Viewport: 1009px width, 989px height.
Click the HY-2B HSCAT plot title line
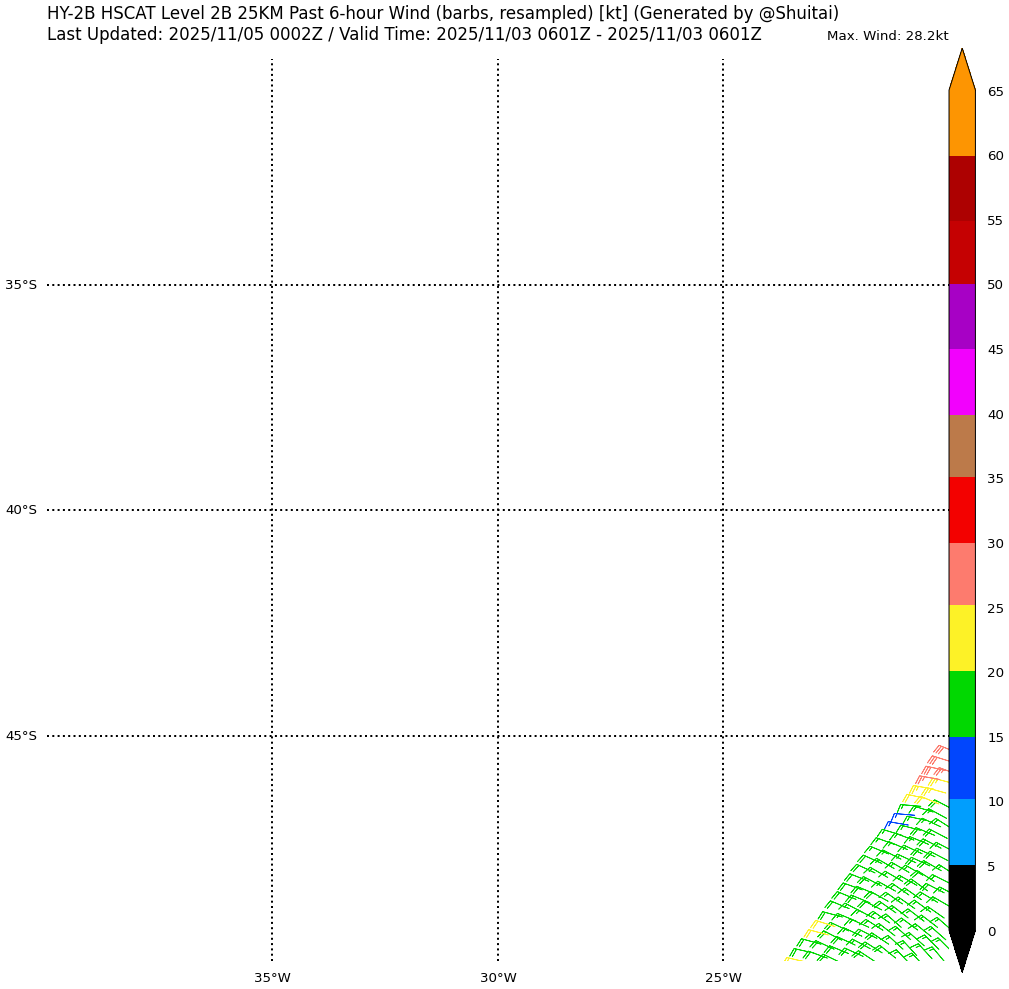443,13
